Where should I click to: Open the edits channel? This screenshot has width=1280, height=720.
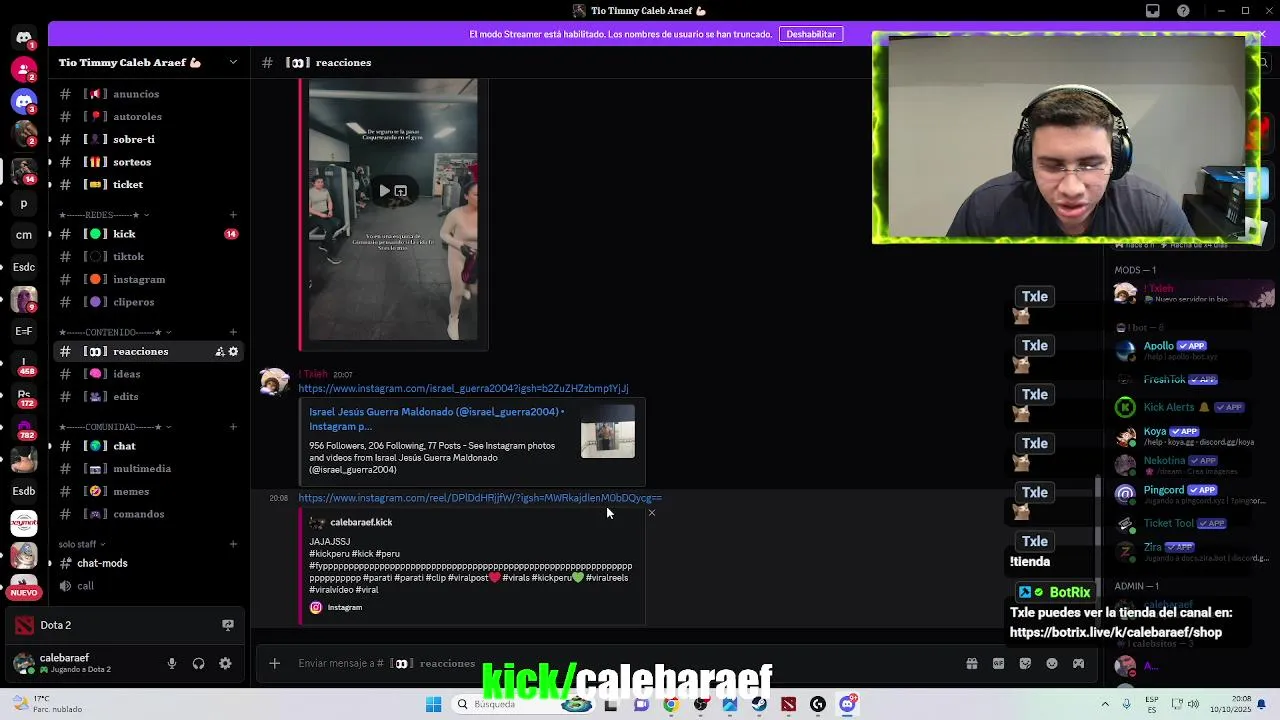coord(149,397)
